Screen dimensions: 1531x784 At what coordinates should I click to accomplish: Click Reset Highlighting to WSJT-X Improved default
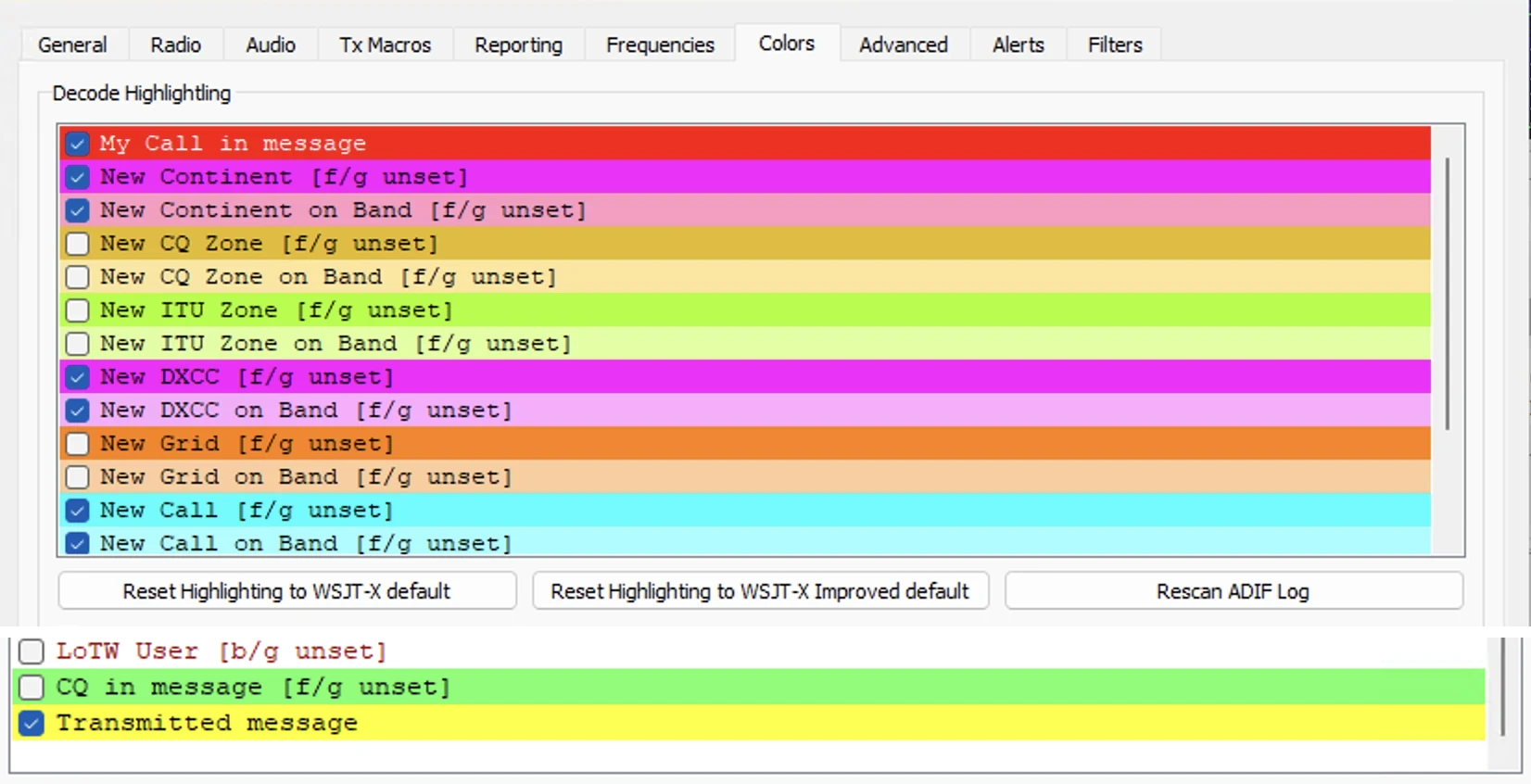[x=760, y=591]
